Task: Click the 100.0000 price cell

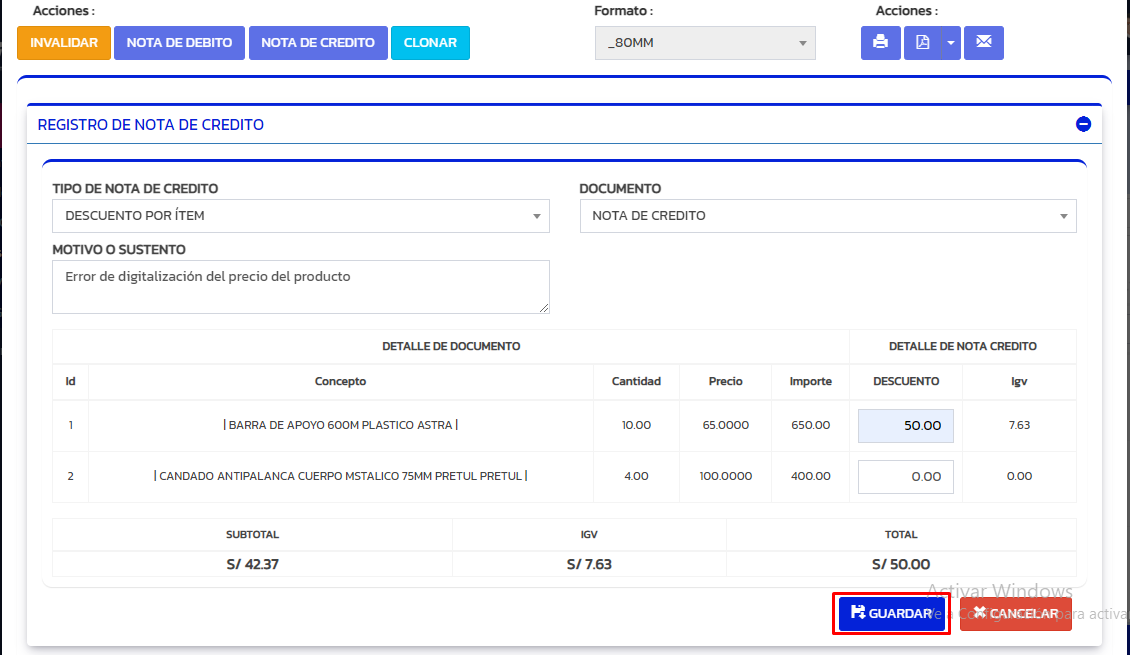Action: point(725,476)
